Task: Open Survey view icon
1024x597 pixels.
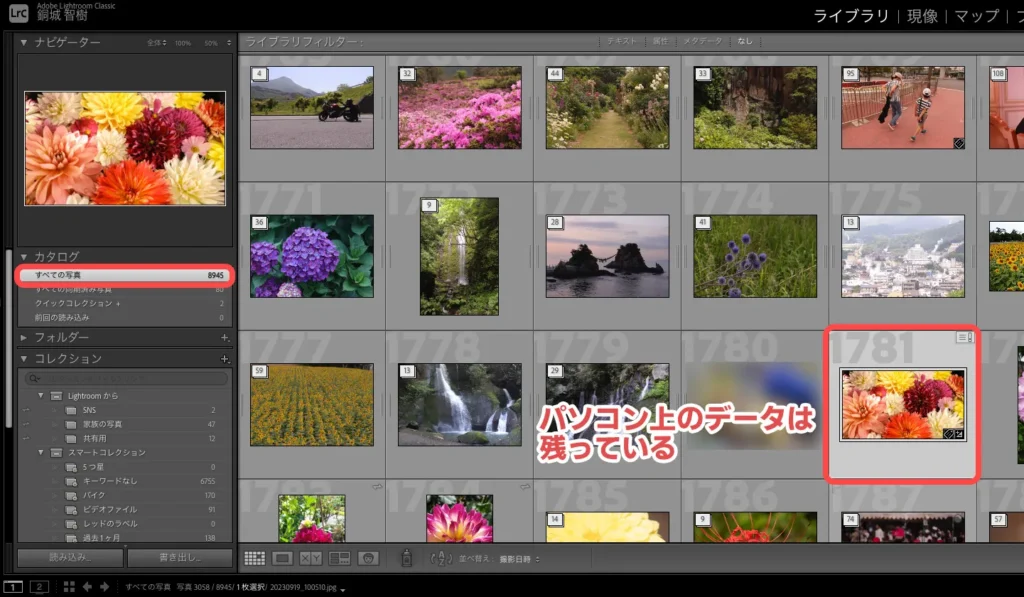Action: [339, 558]
